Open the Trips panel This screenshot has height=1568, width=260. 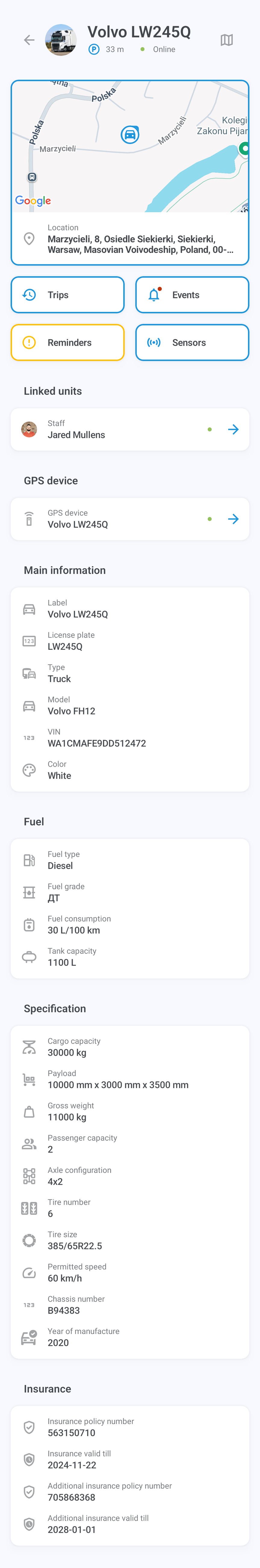67,295
